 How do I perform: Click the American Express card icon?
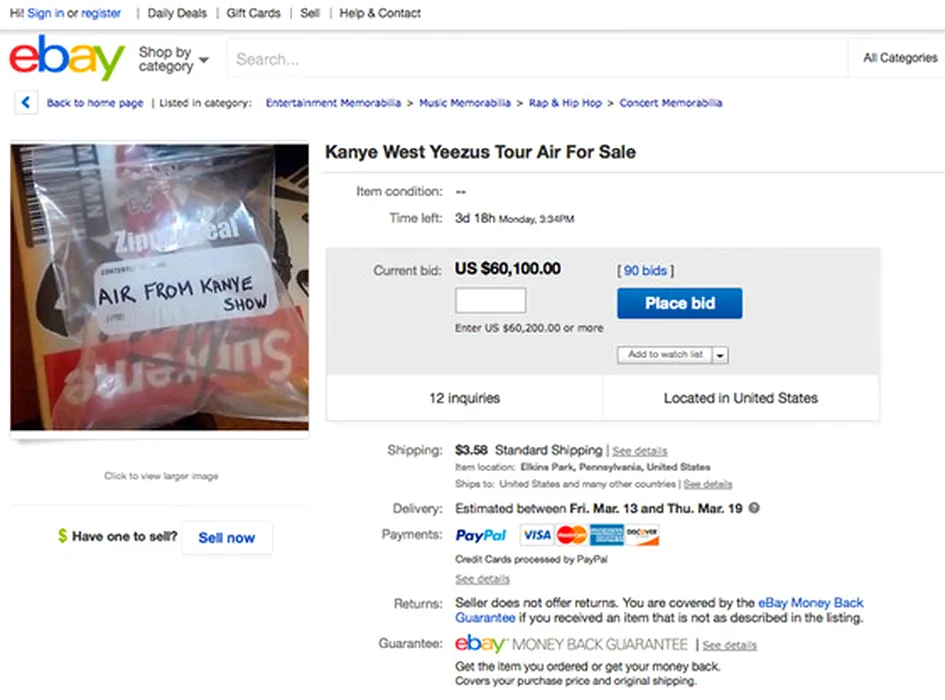(606, 535)
